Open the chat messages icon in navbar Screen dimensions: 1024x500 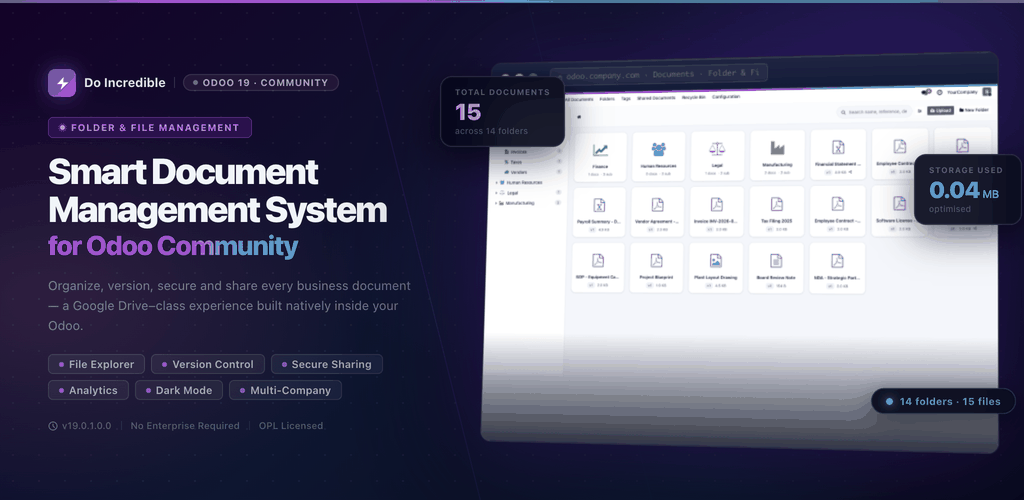tap(925, 93)
